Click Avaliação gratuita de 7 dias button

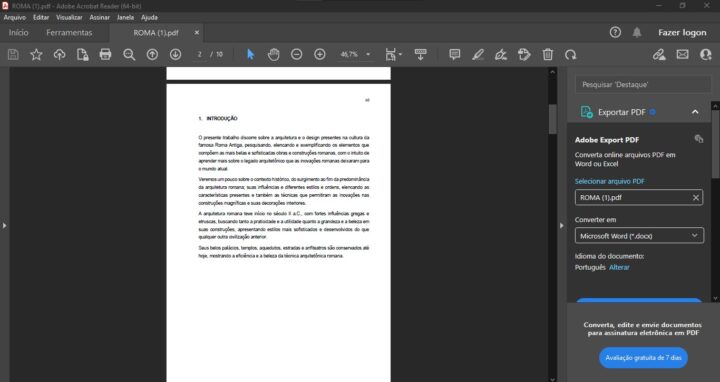pos(643,358)
